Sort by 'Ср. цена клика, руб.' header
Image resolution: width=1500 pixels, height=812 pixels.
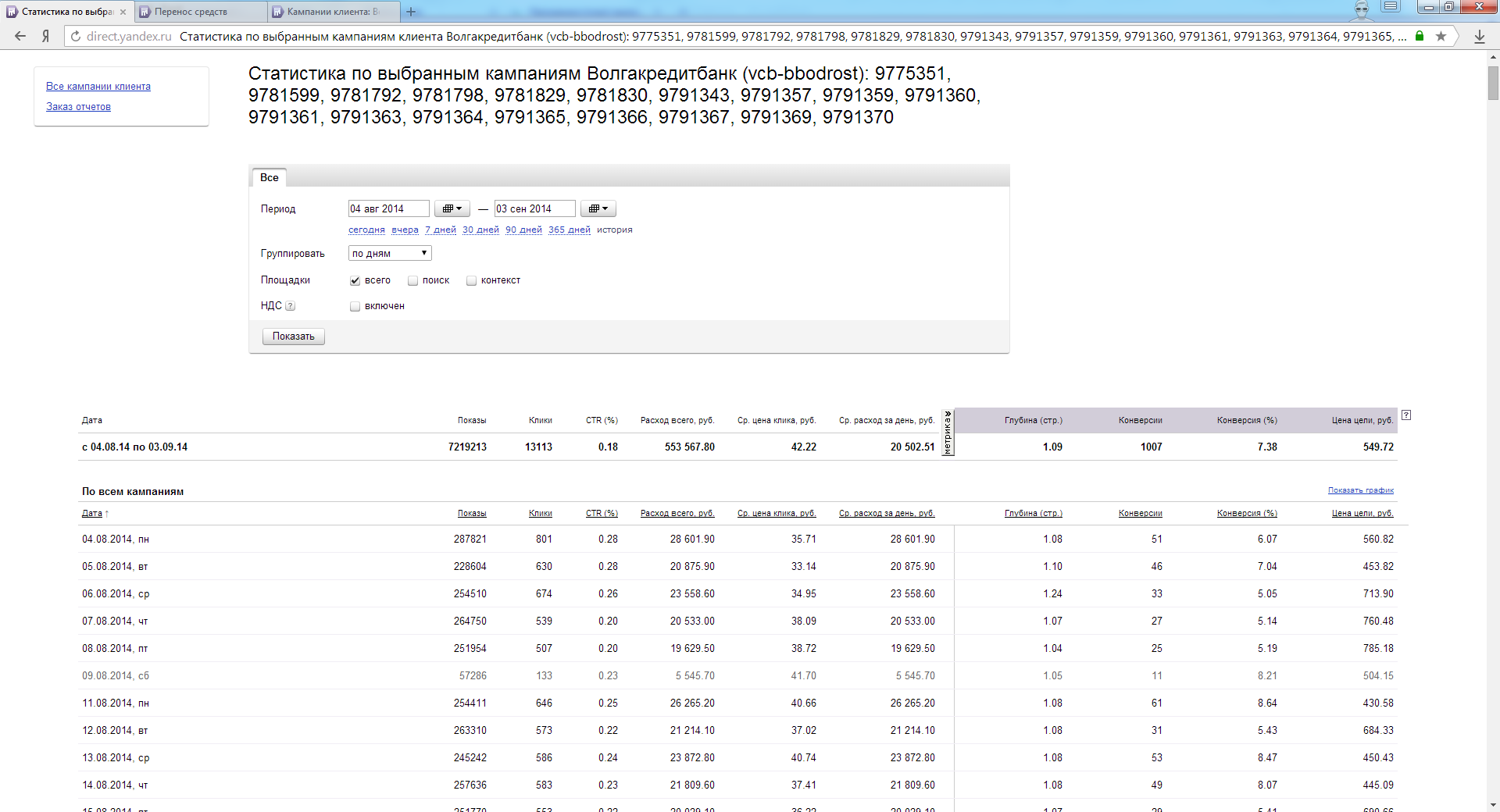[777, 513]
